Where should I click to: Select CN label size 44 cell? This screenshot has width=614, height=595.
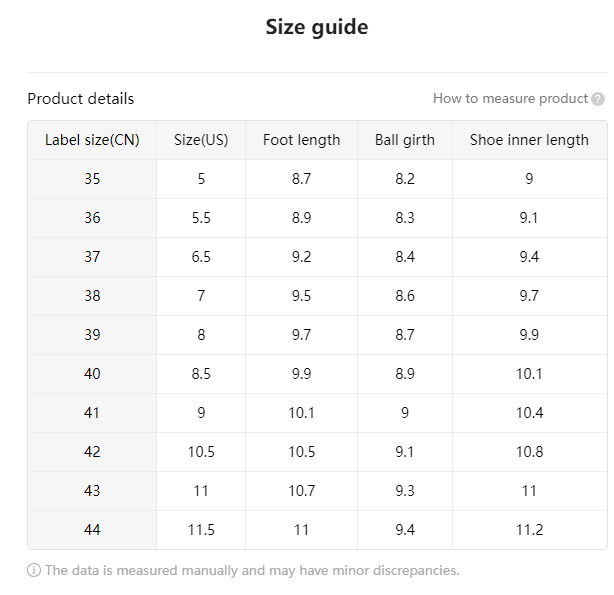92,530
